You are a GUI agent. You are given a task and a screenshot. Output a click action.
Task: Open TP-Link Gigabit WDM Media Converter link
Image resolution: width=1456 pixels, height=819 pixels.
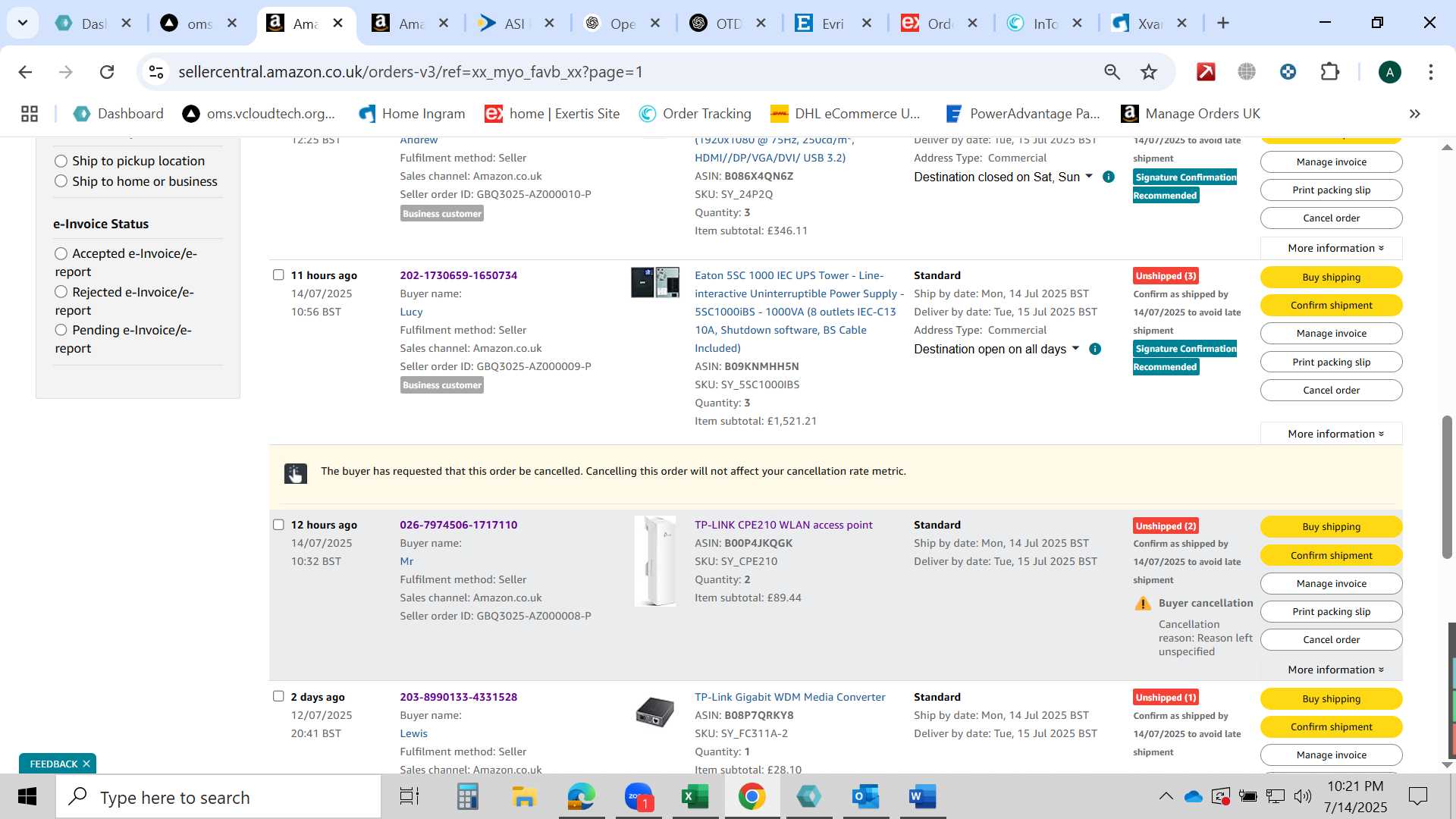coord(789,697)
